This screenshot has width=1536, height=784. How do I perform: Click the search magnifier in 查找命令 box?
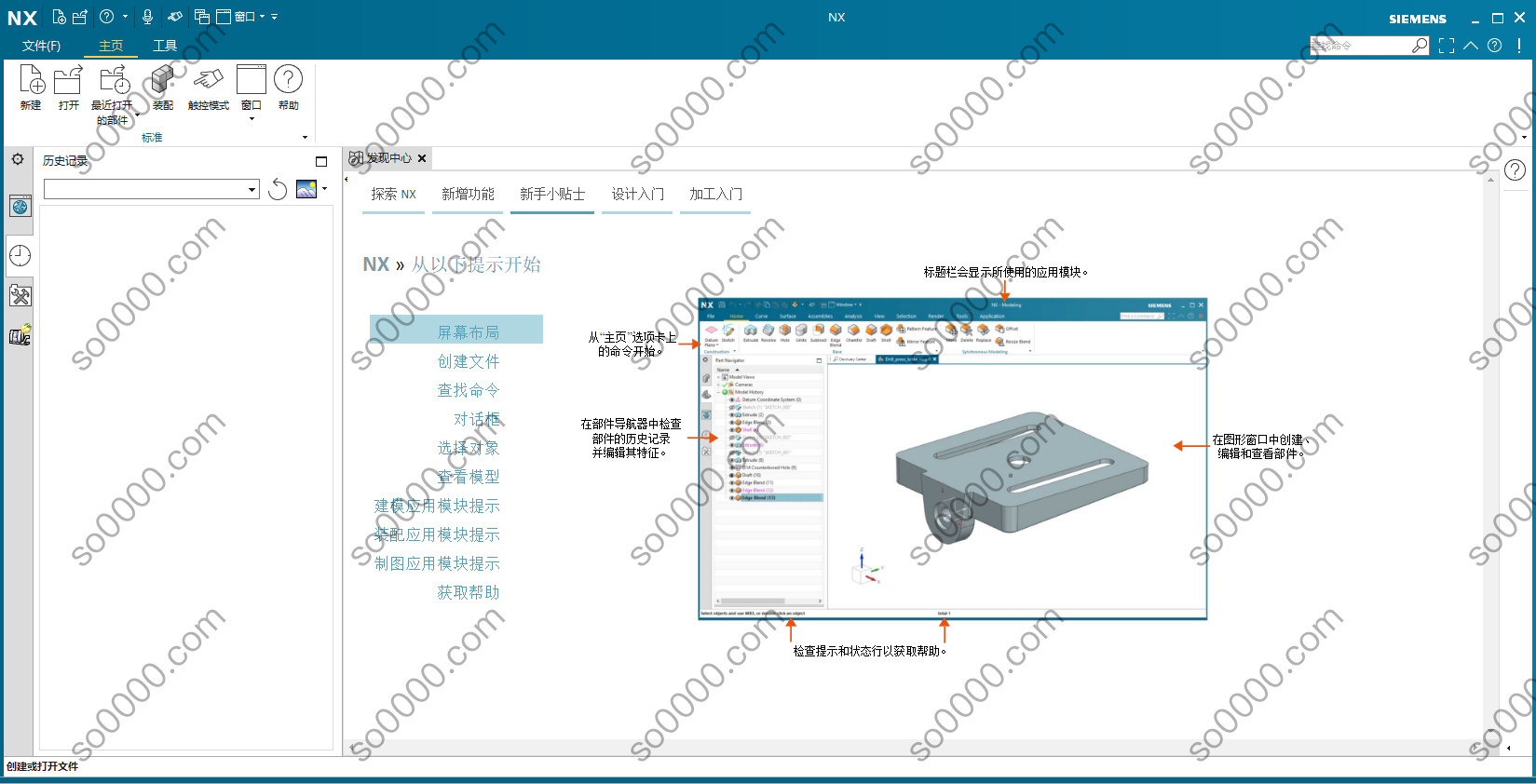[x=1420, y=46]
